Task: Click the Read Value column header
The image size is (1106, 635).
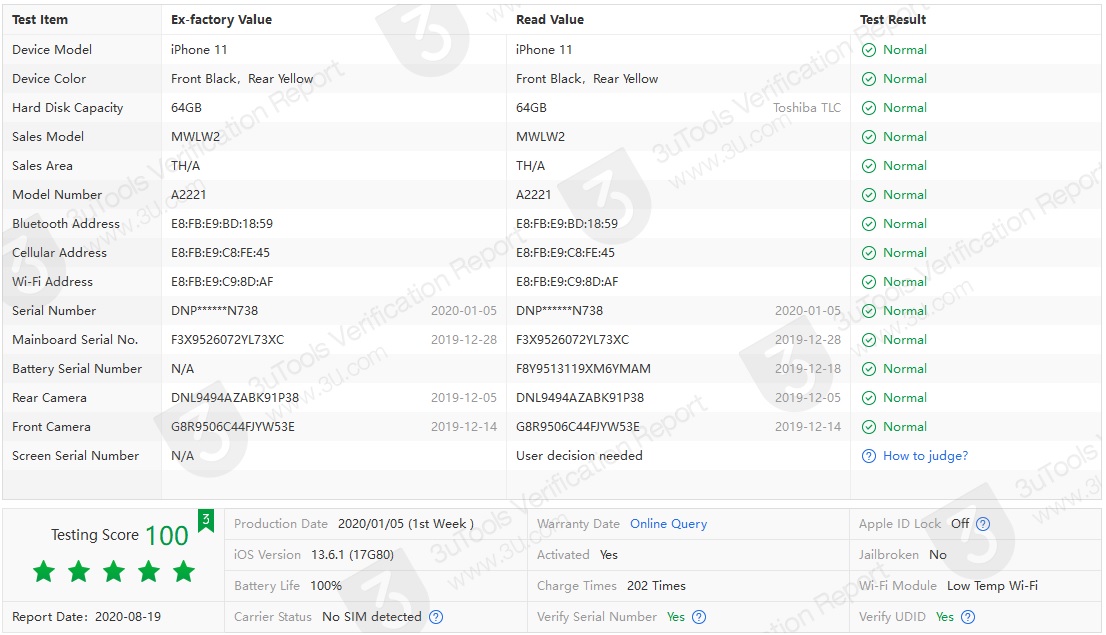Action: point(549,20)
